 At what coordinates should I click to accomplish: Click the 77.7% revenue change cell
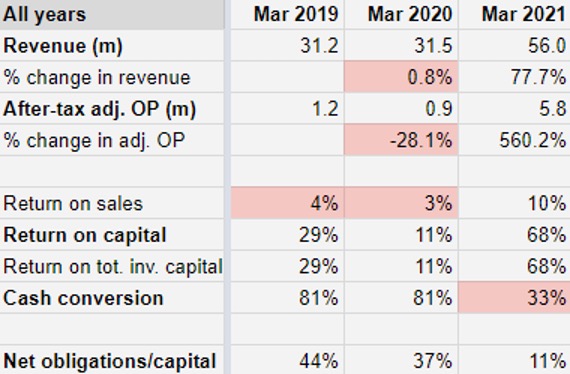514,77
